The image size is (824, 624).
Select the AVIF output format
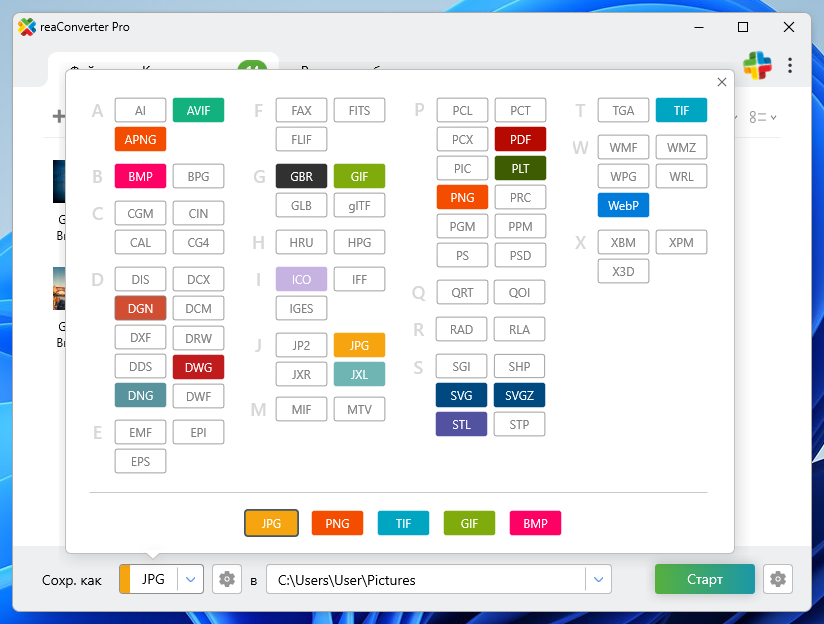(x=198, y=110)
